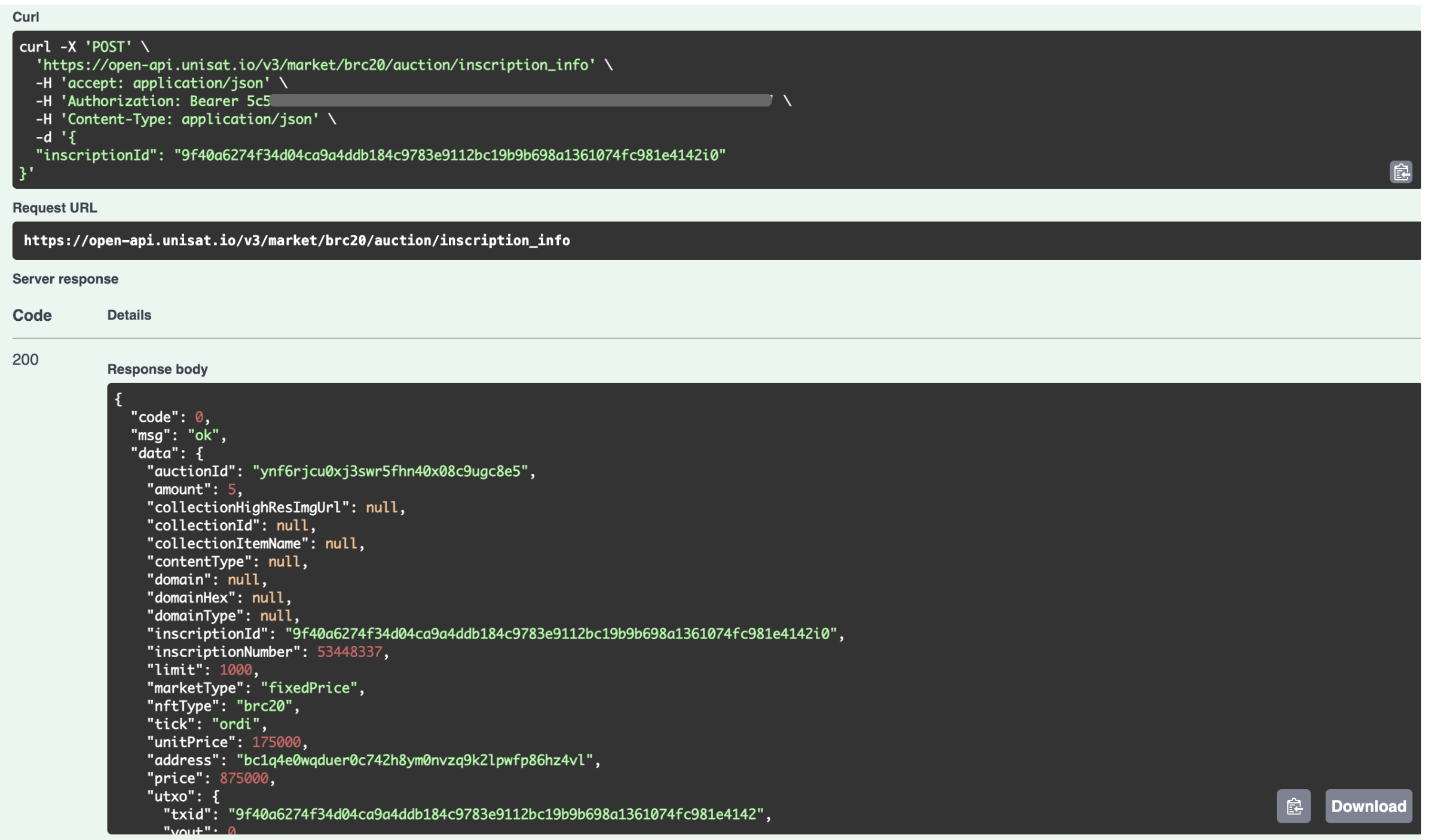
Task: Click the address value starting bc1q4e0
Action: point(414,760)
